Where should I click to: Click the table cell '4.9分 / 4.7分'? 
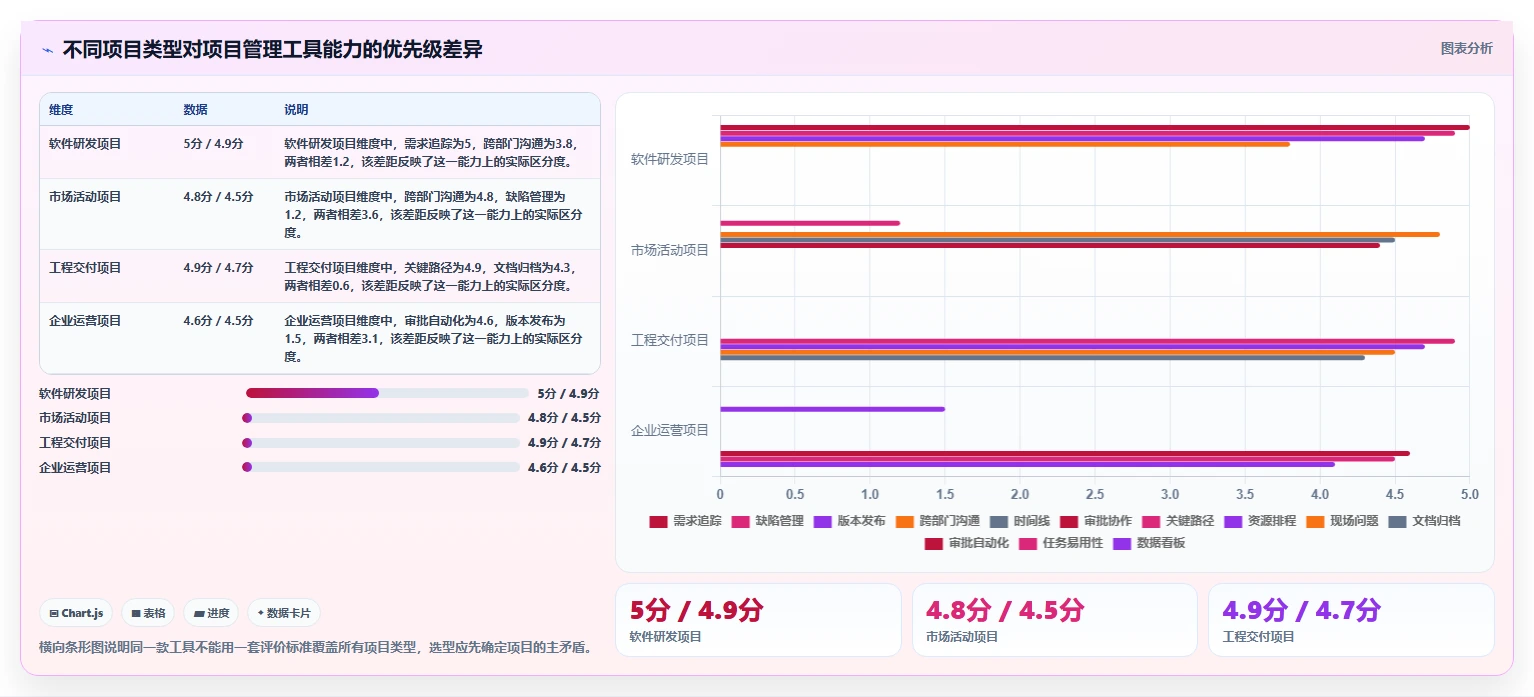tap(218, 268)
